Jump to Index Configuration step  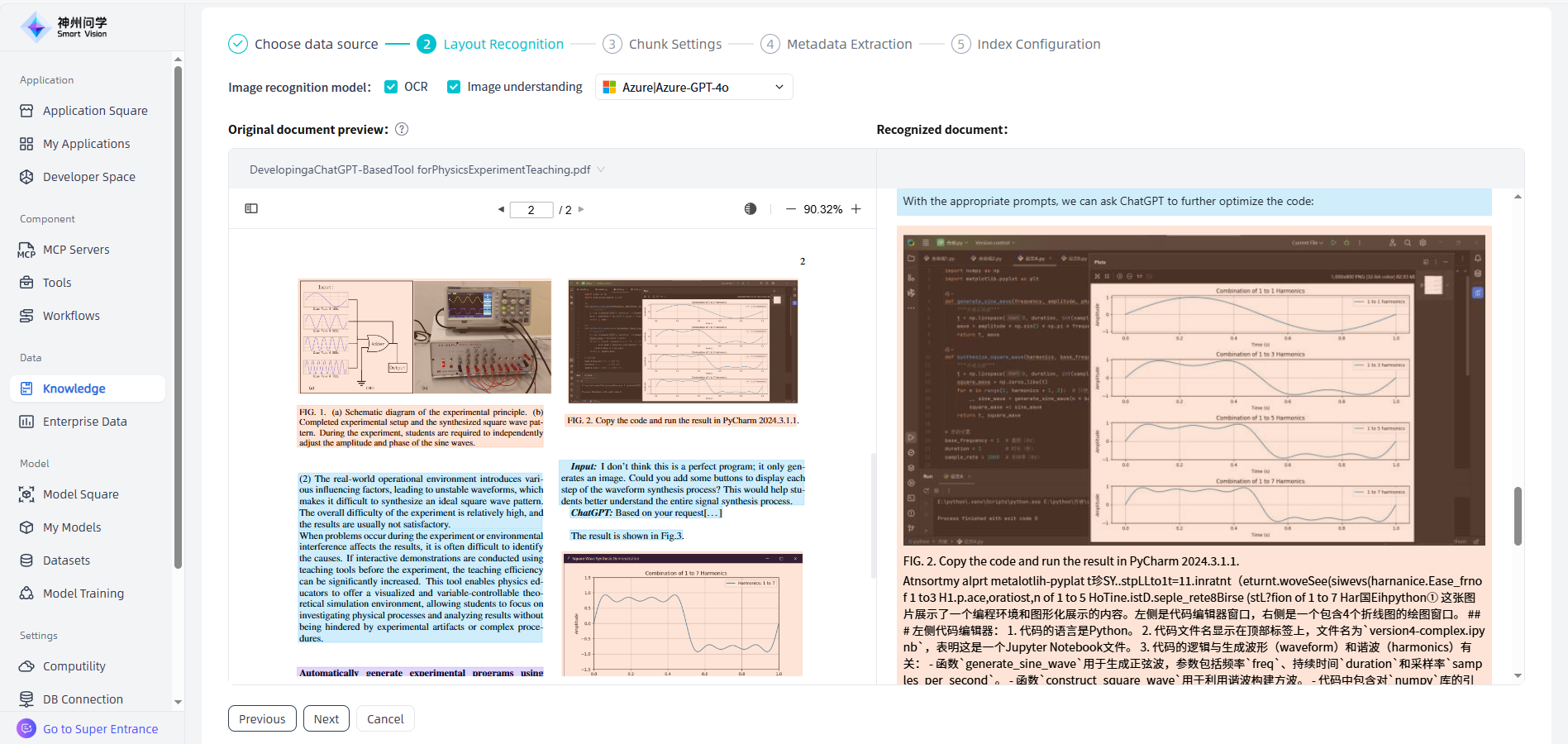pyautogui.click(x=1038, y=44)
